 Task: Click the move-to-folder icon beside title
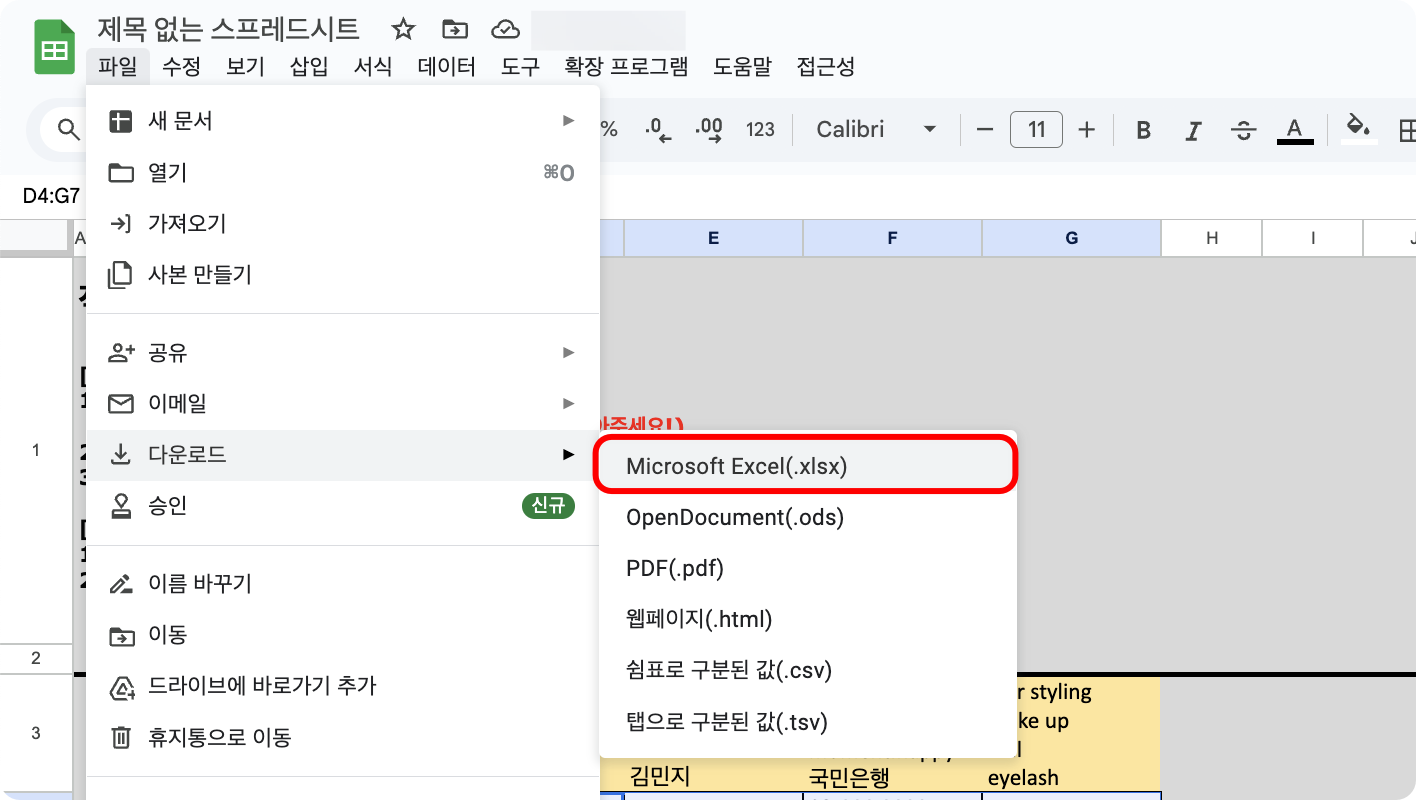tap(455, 30)
